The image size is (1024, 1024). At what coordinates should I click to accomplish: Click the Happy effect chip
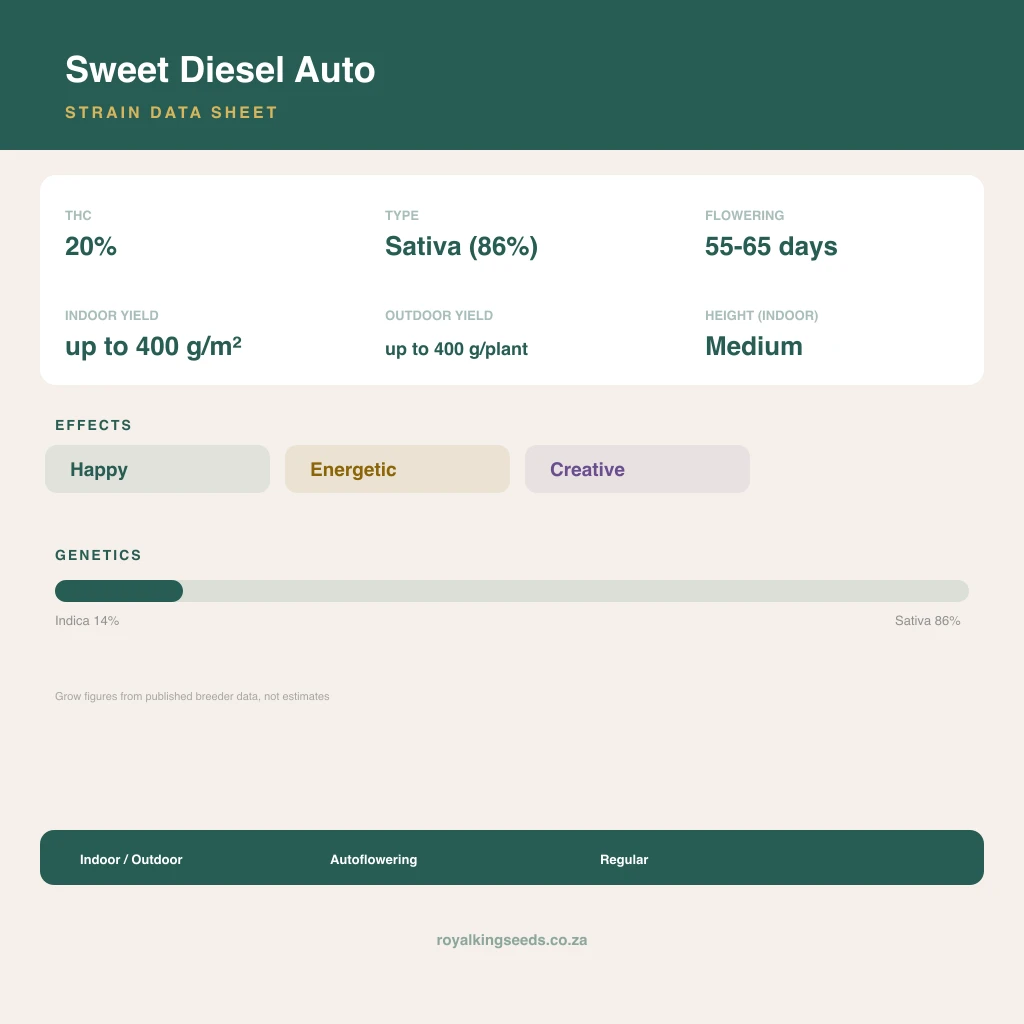tap(157, 469)
